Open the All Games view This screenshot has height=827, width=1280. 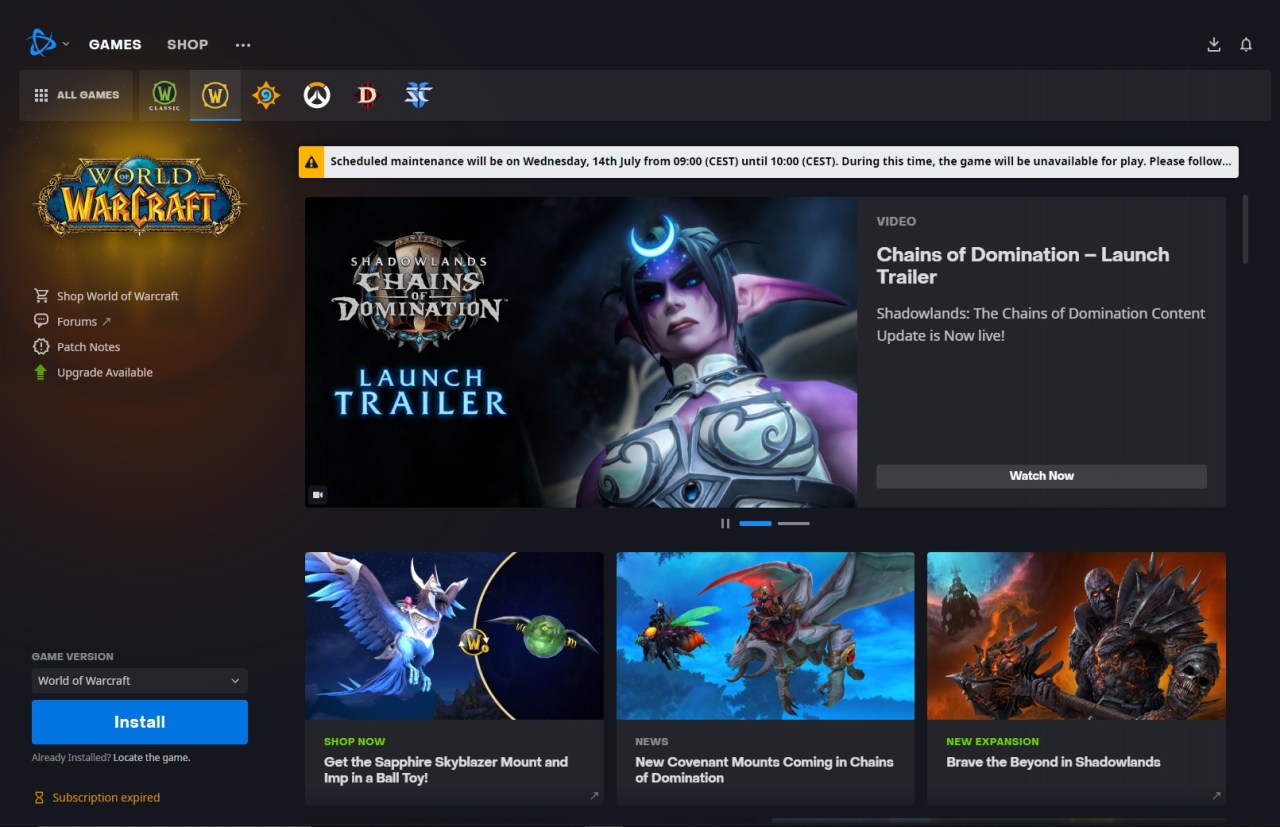[77, 95]
